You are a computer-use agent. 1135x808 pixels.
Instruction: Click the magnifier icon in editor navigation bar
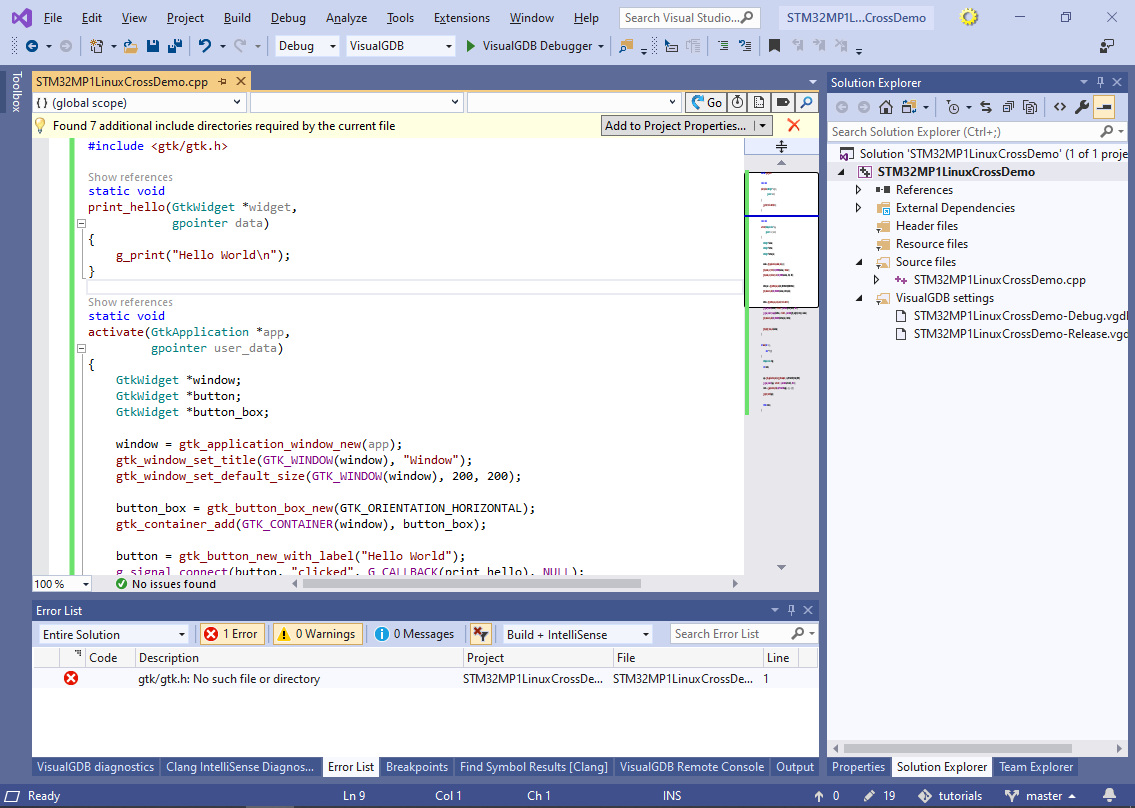(x=806, y=103)
